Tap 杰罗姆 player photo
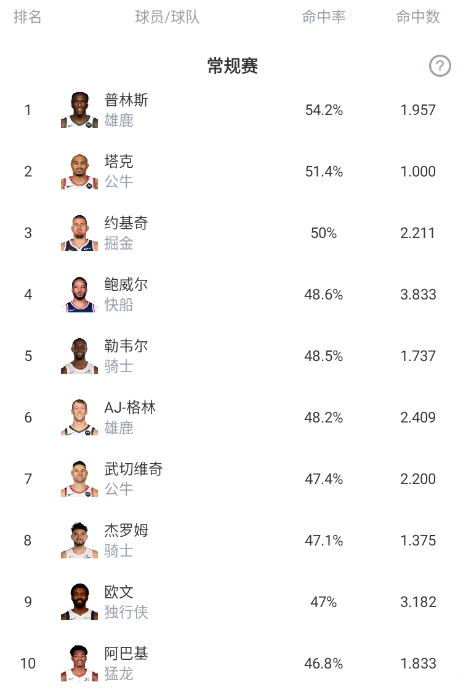The width and height of the screenshot is (466, 695). [79, 540]
